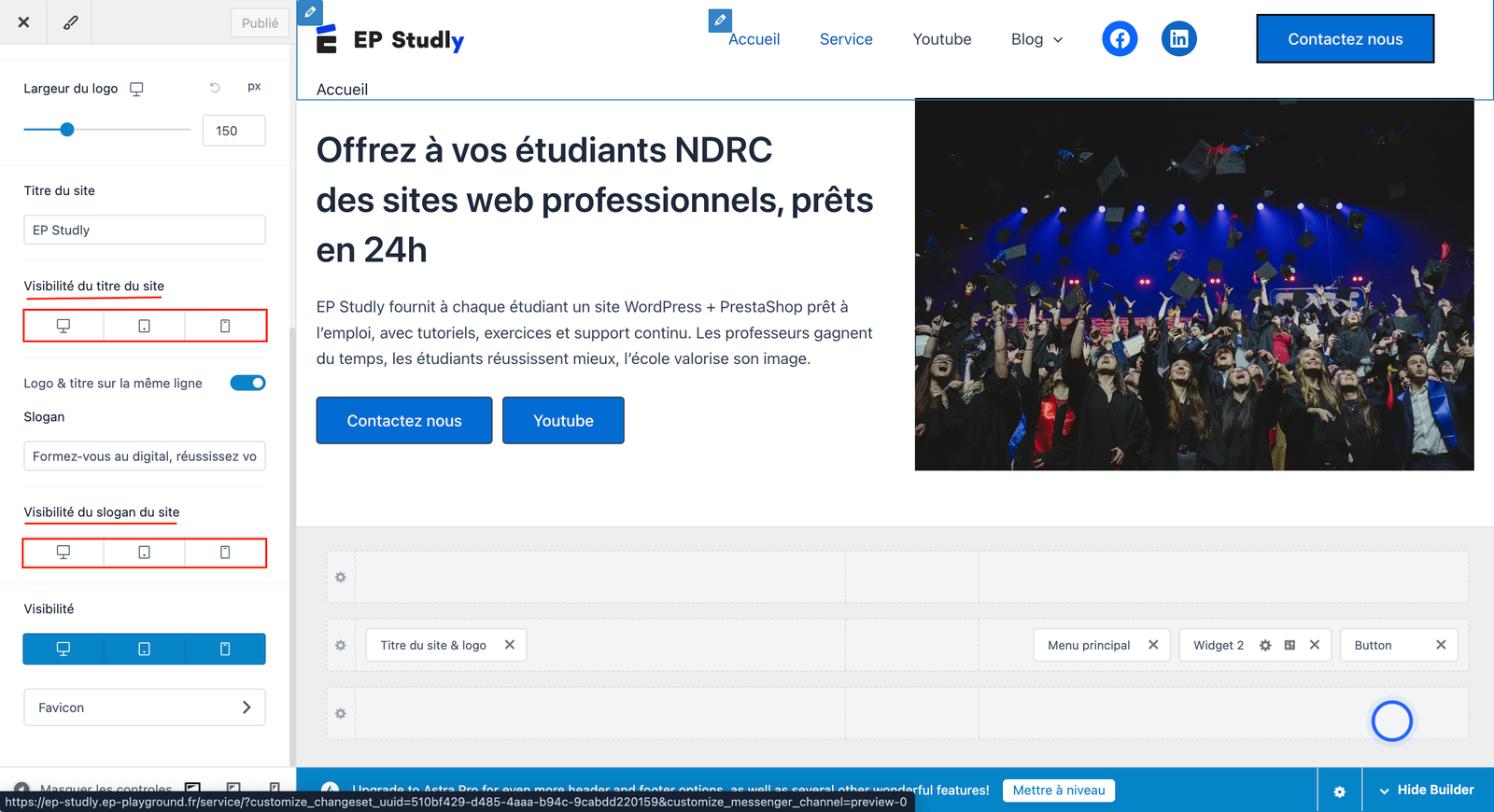
Task: Reset logo width with undo arrow
Action: (215, 88)
